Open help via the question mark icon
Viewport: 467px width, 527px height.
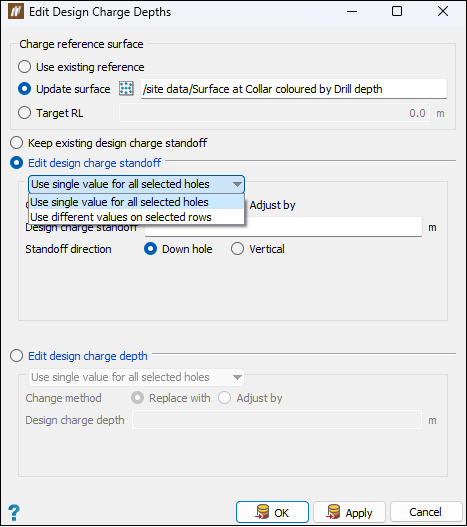coord(14,513)
